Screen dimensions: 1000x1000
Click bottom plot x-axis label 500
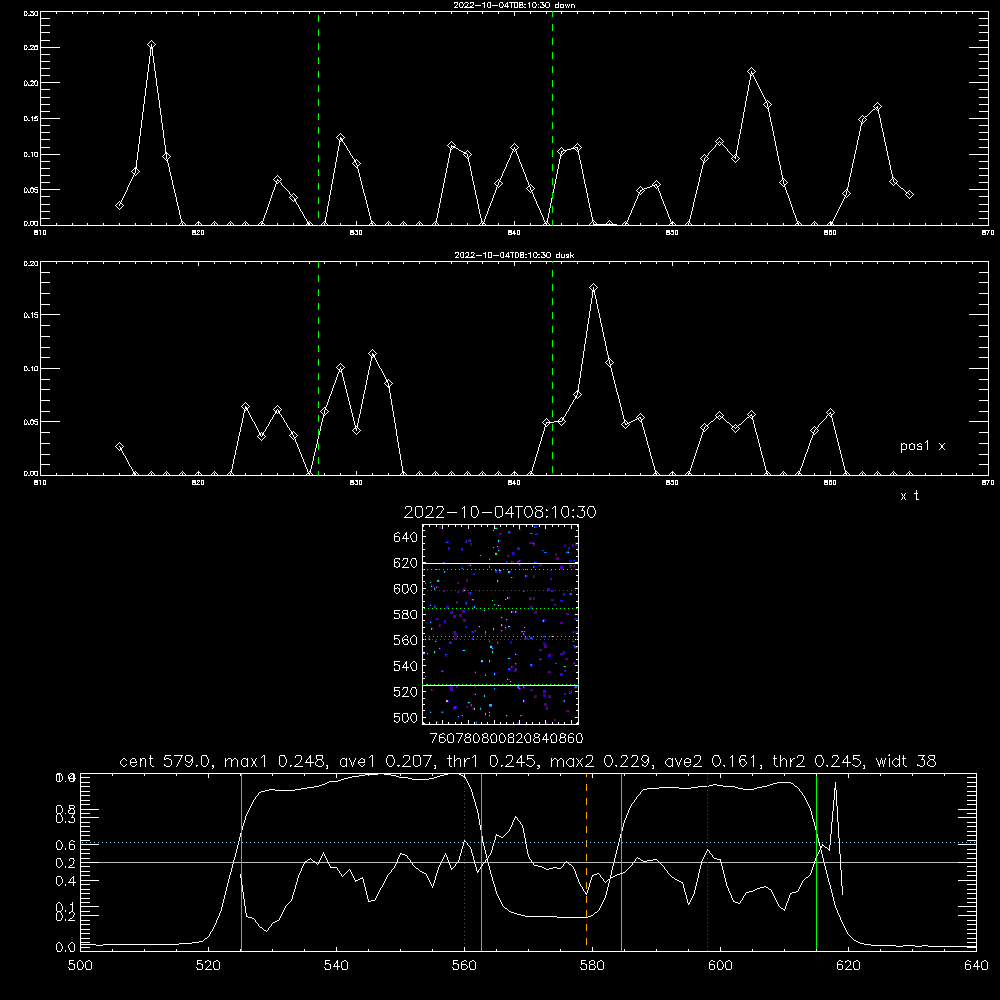click(80, 966)
